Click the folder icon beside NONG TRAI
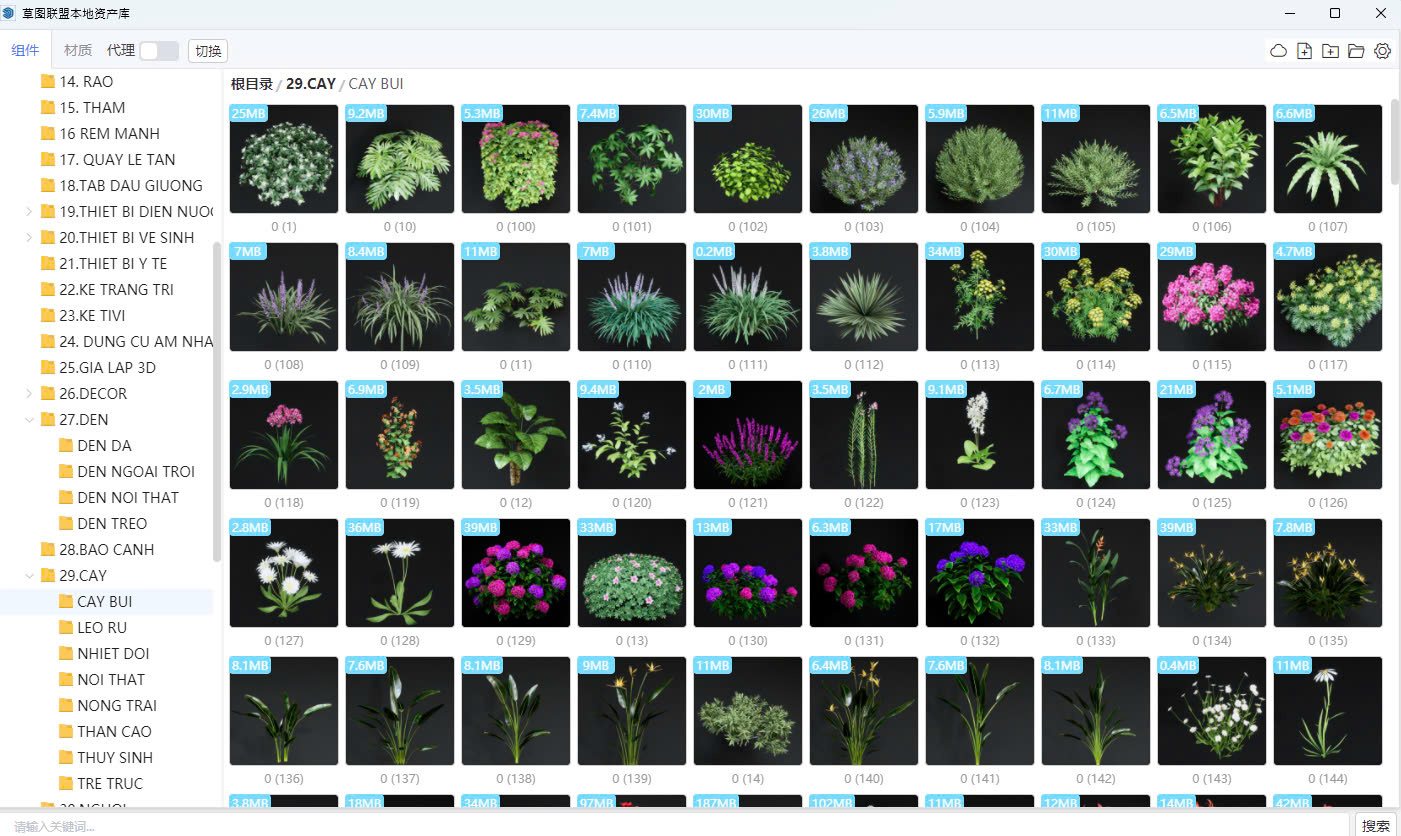This screenshot has height=836, width=1401. pyautogui.click(x=65, y=705)
